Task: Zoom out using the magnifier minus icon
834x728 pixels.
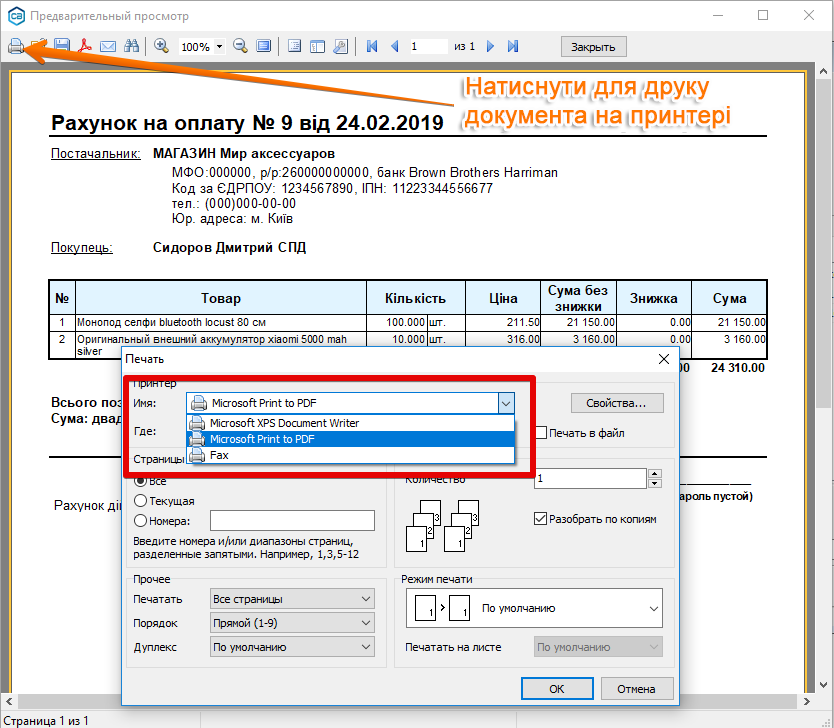Action: coord(240,46)
